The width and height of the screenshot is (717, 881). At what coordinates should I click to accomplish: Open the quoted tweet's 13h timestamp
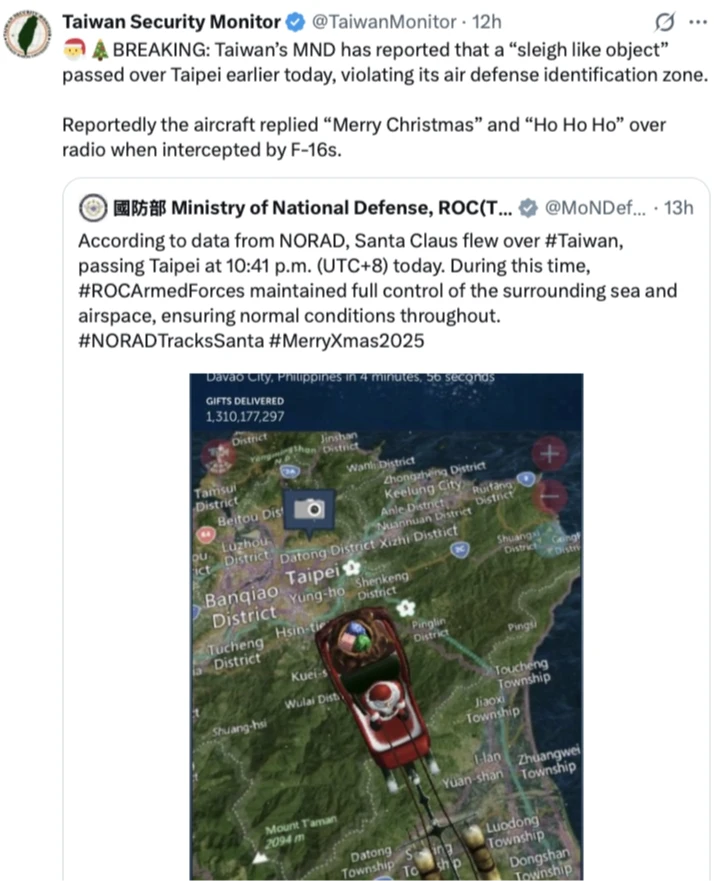(x=679, y=208)
